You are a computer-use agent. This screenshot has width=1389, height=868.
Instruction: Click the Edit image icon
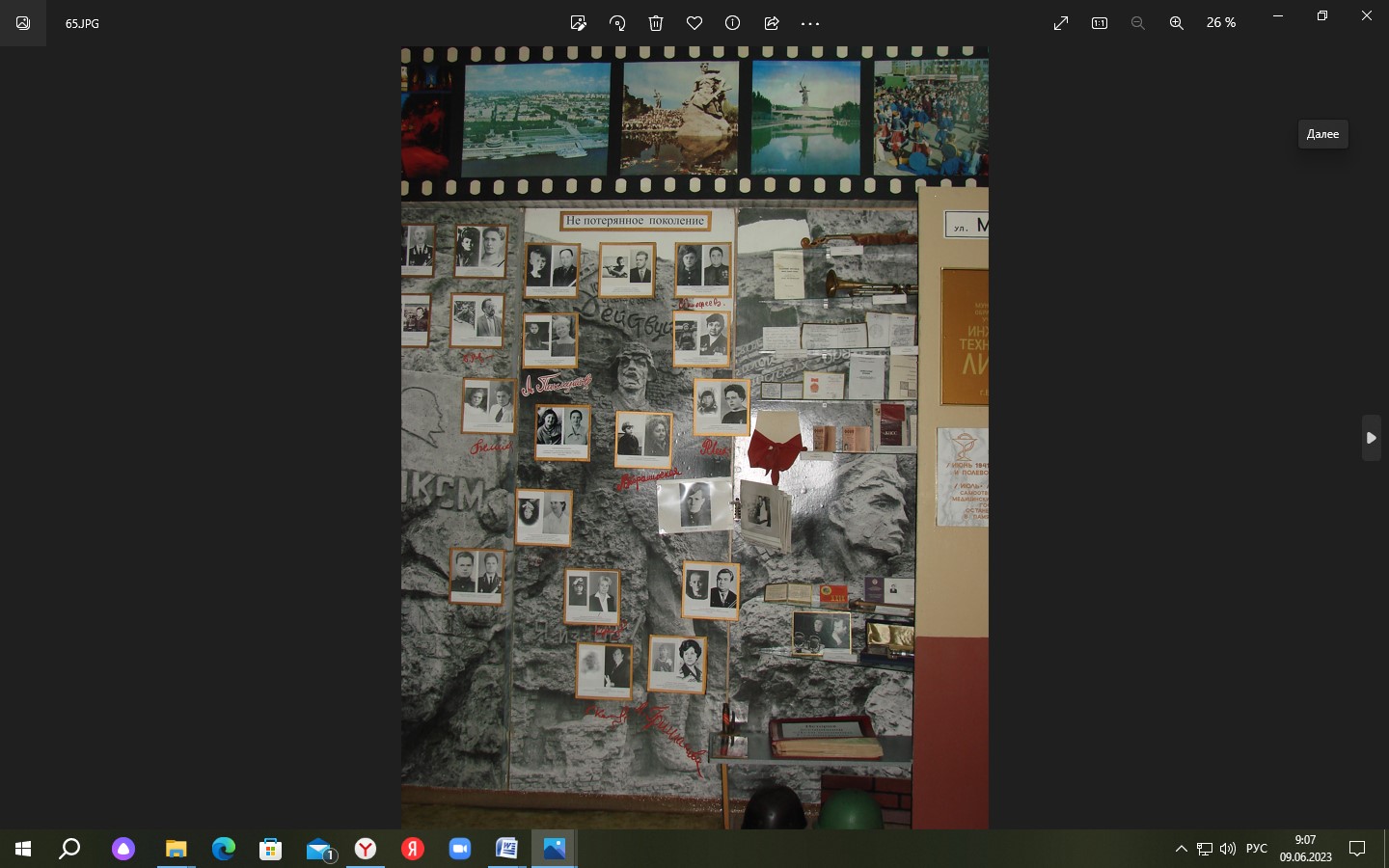point(579,23)
